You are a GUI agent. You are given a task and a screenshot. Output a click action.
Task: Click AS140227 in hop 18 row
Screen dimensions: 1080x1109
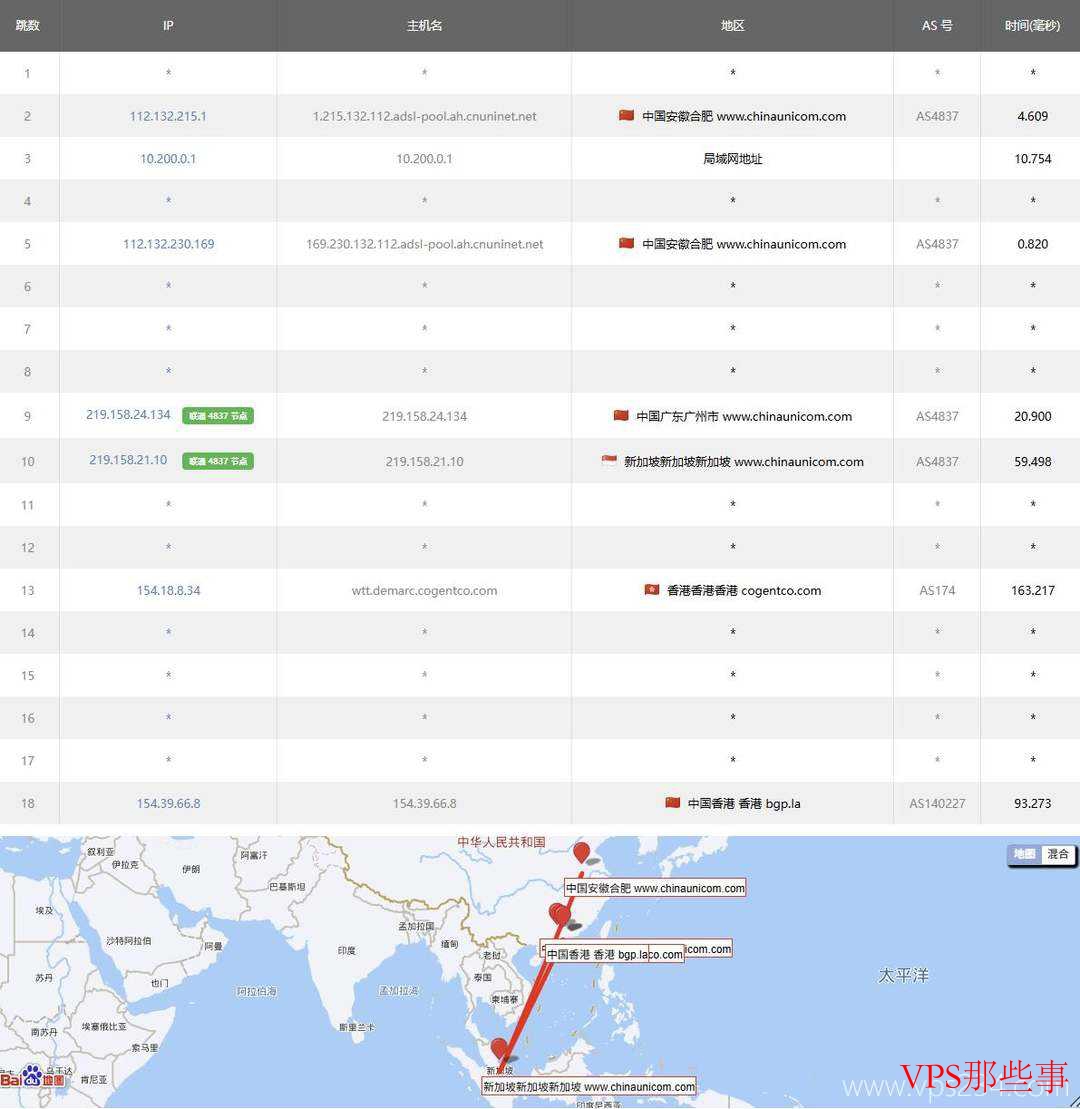tap(937, 803)
